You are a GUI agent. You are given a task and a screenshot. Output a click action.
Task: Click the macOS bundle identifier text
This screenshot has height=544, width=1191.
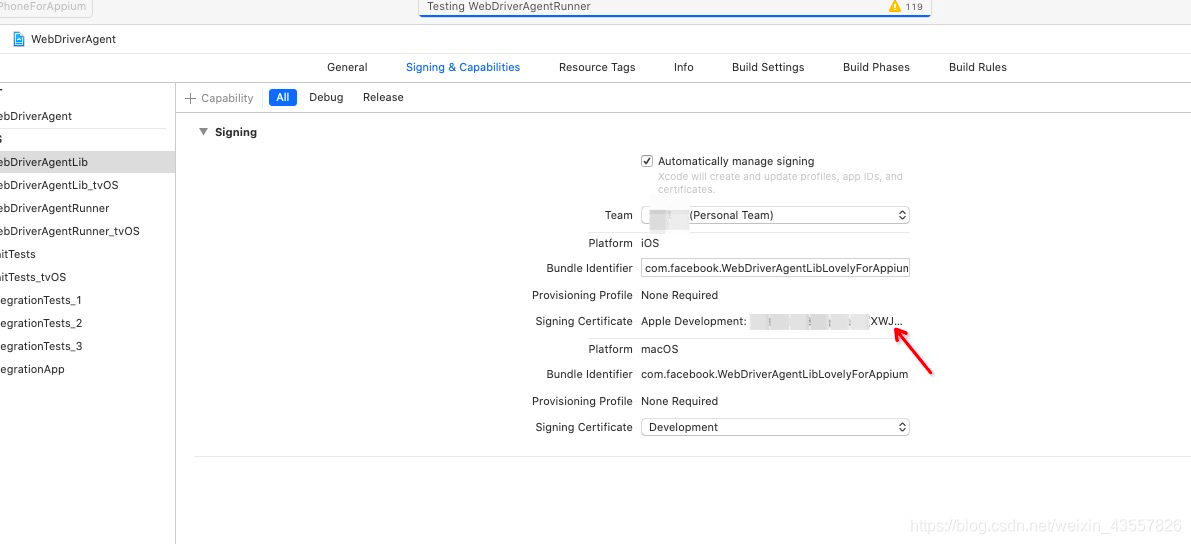pos(775,374)
